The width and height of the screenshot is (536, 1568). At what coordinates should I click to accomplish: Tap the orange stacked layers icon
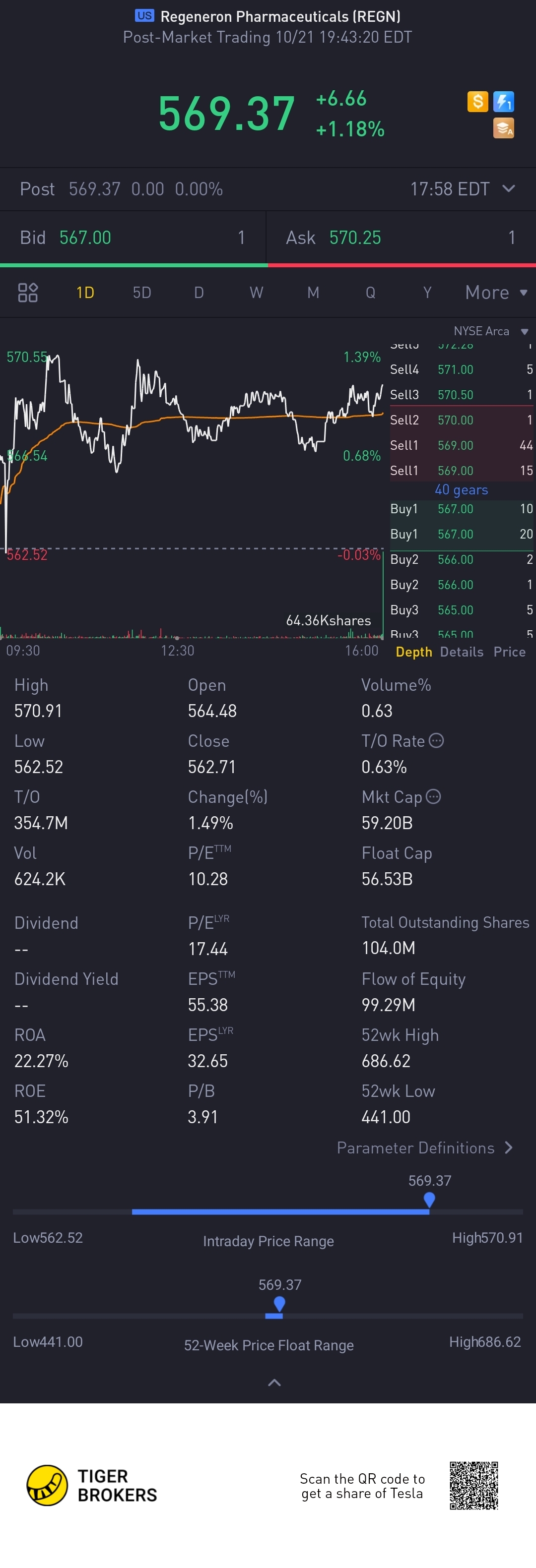[504, 128]
